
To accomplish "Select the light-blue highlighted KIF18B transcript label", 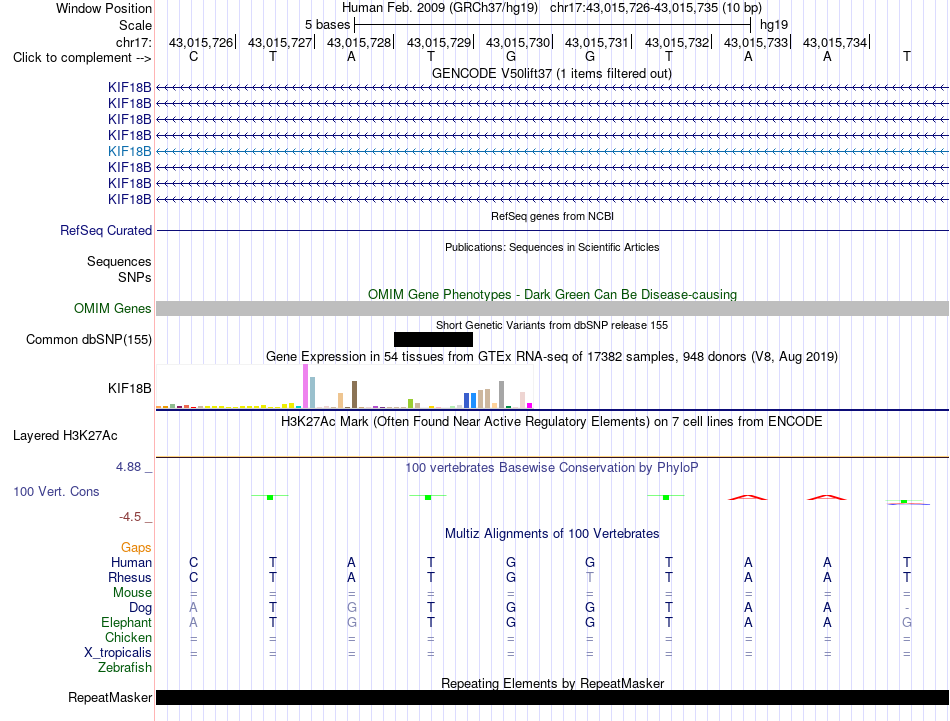I will coord(130,151).
